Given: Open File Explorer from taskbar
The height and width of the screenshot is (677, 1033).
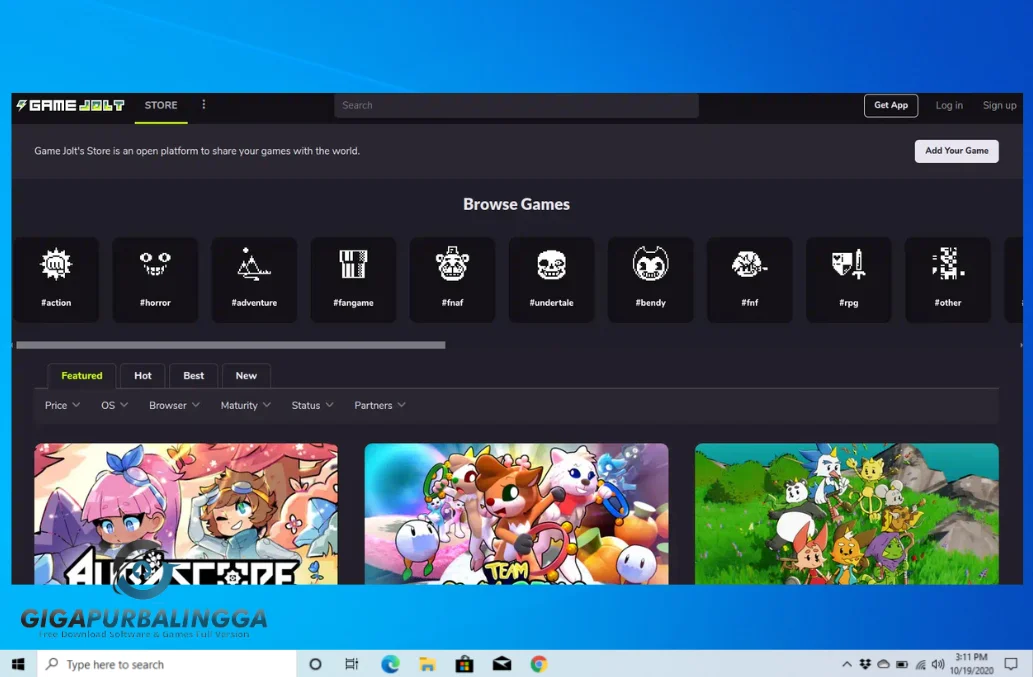Looking at the screenshot, I should [x=427, y=664].
